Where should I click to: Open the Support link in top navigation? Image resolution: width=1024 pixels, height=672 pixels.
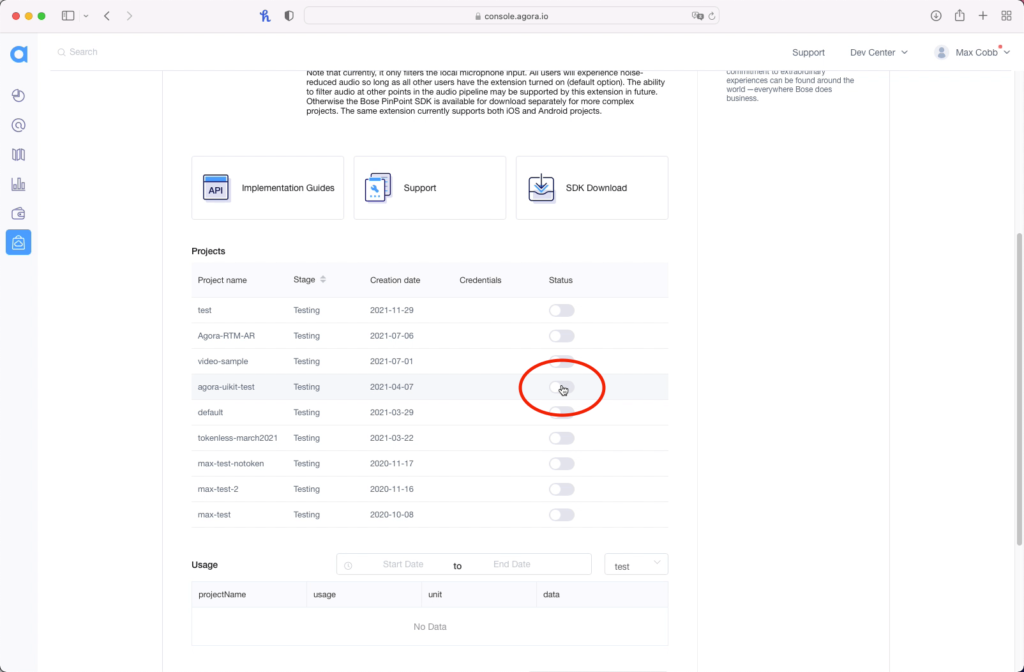(x=808, y=52)
